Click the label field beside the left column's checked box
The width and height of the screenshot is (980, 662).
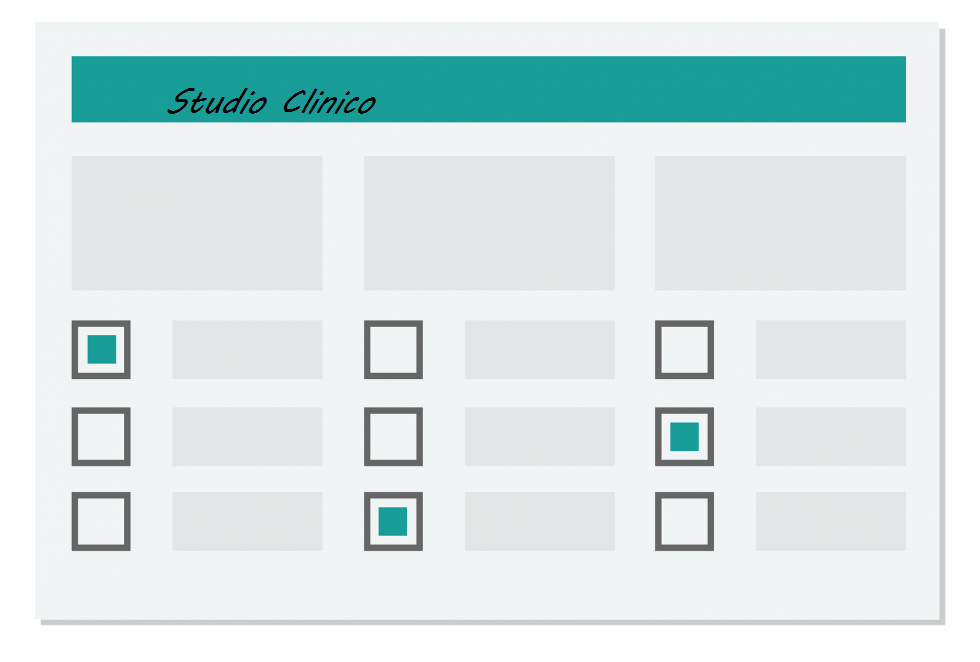248,349
